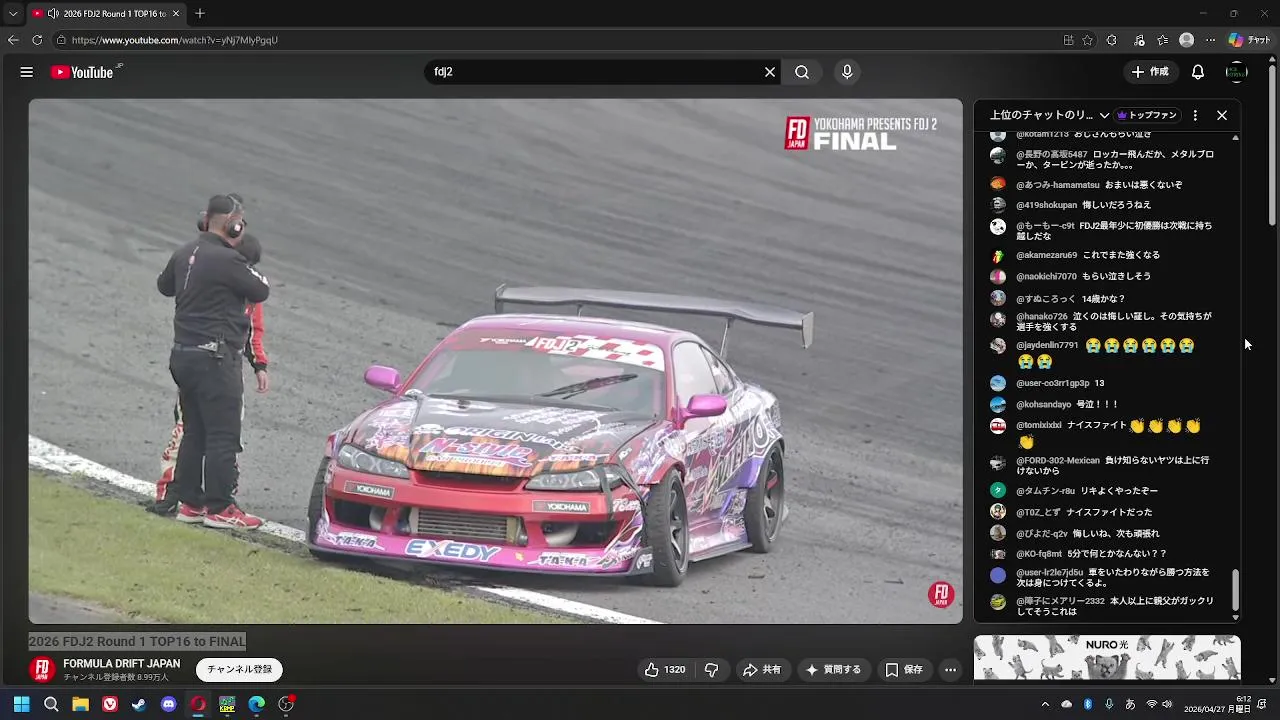Screen dimensions: 1280x720
Task: Open browser settings and more ellipsis
Action: point(1211,40)
